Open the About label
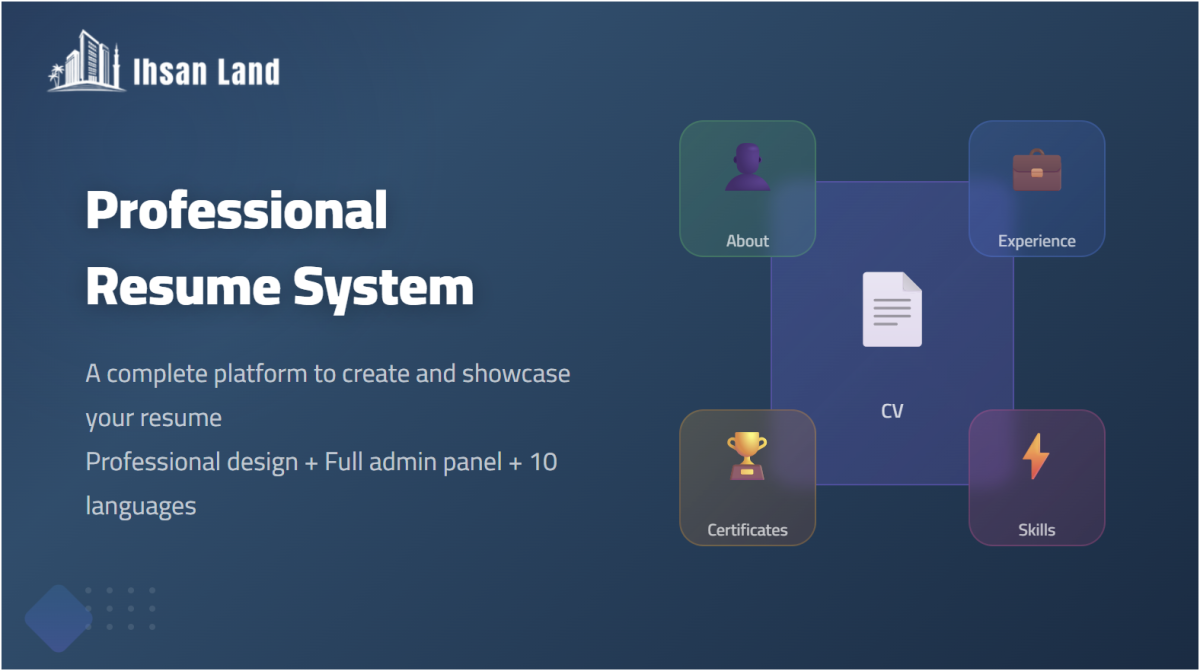 pyautogui.click(x=747, y=241)
